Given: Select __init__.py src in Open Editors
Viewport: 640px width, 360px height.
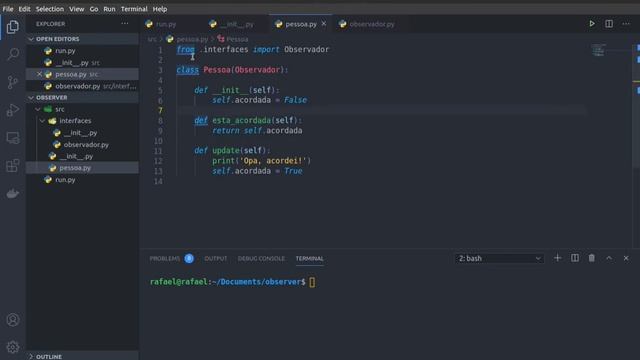Looking at the screenshot, I should [82, 62].
